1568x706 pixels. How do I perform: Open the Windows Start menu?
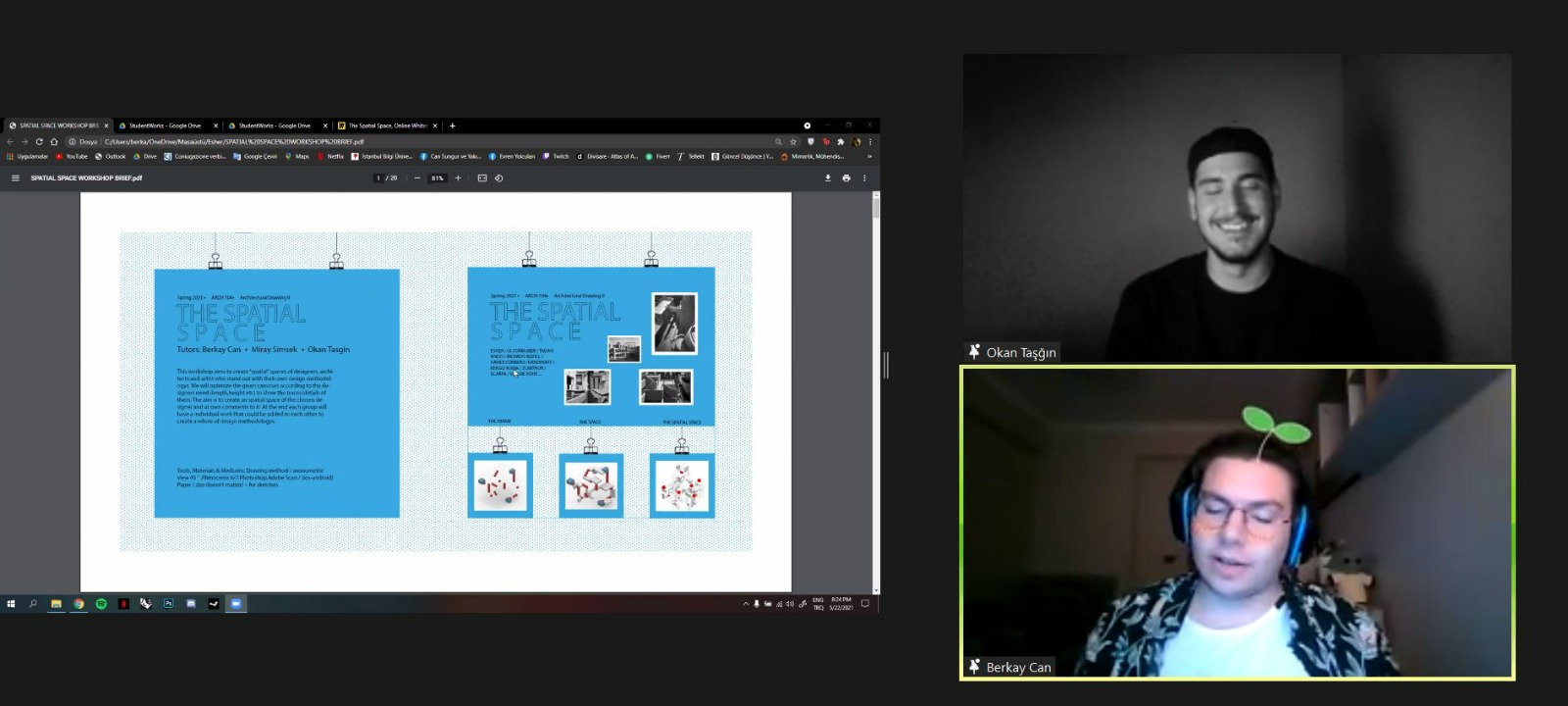pyautogui.click(x=11, y=604)
